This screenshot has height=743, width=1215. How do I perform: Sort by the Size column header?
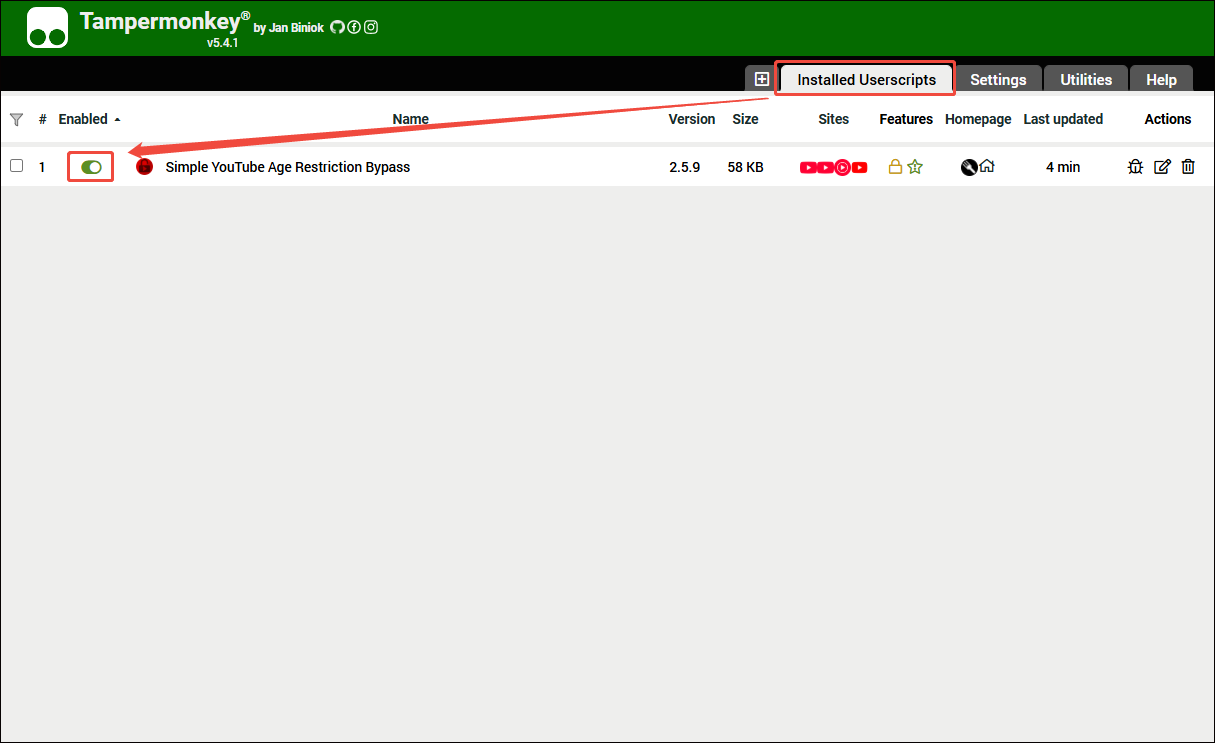(x=745, y=119)
